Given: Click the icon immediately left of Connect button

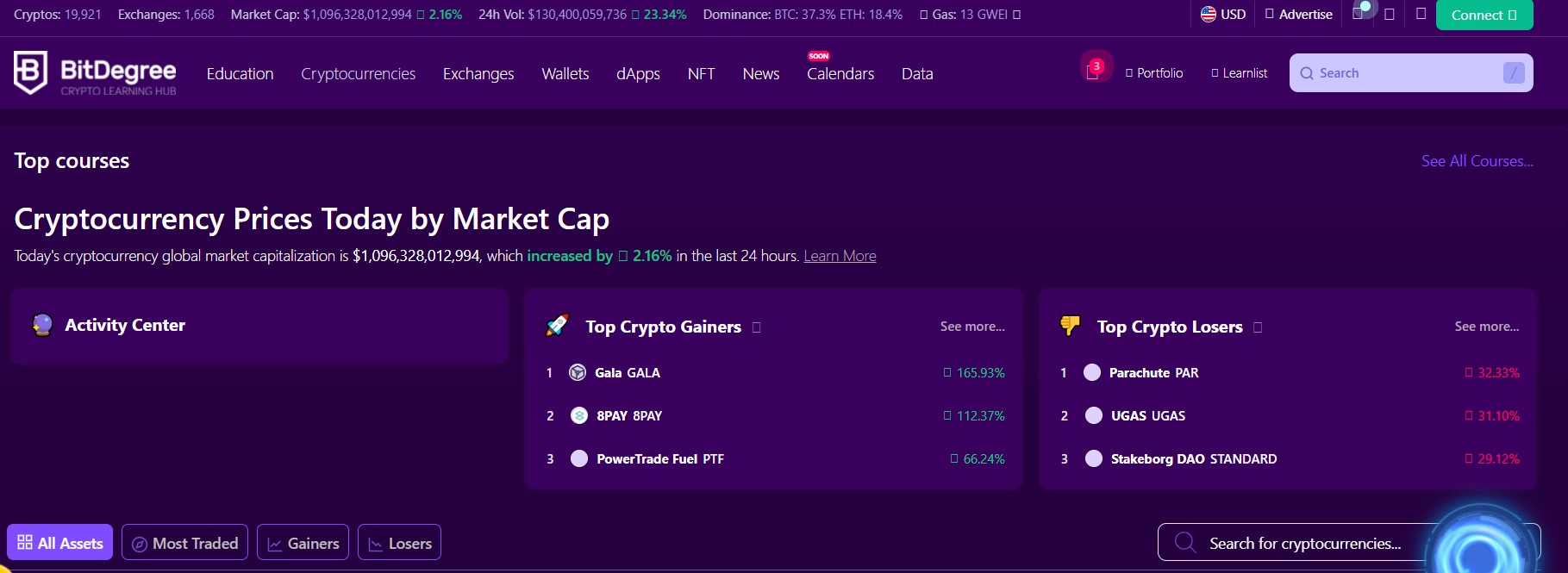Looking at the screenshot, I should pyautogui.click(x=1421, y=14).
